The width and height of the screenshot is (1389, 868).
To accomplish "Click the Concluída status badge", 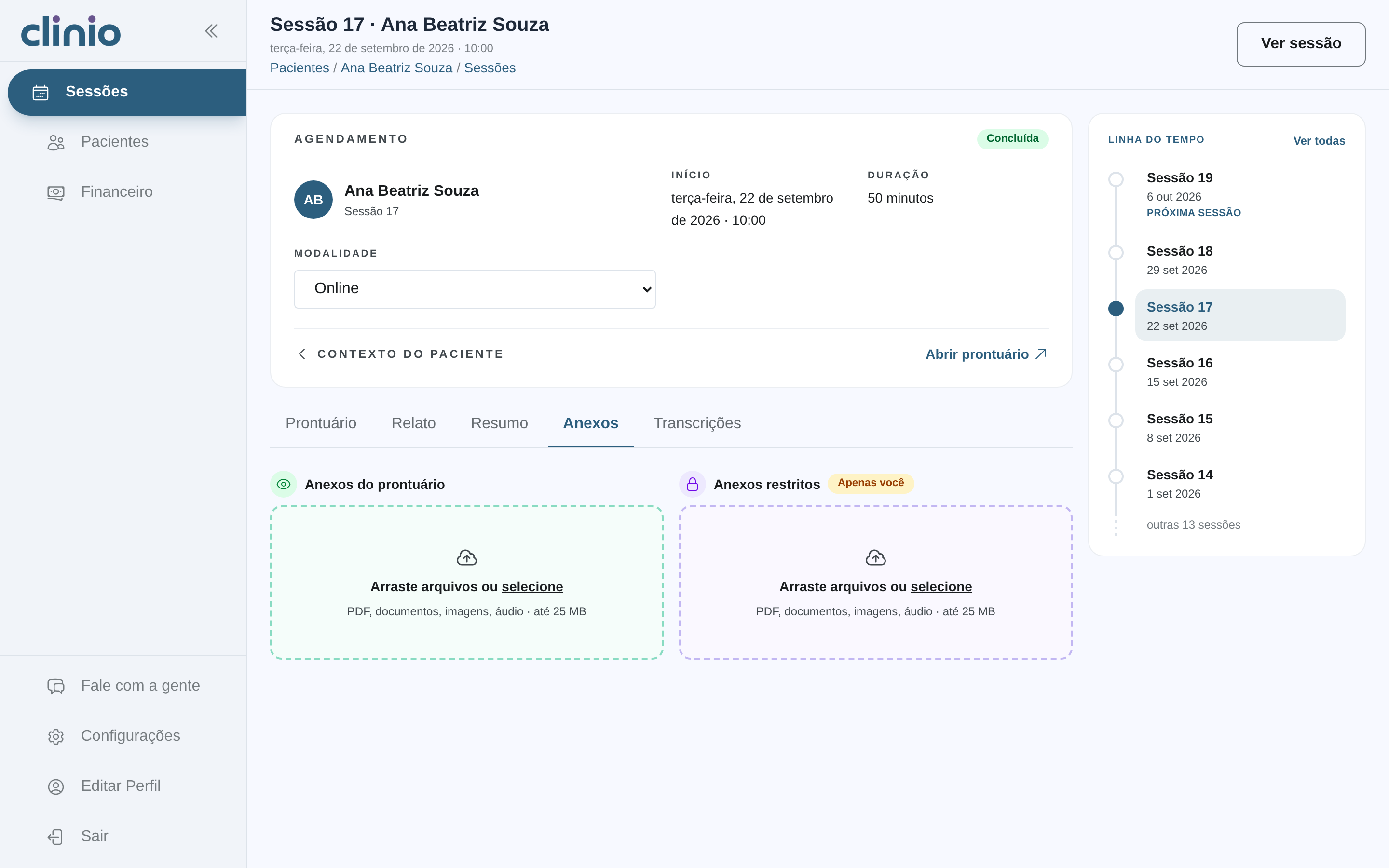I will pos(1012,139).
